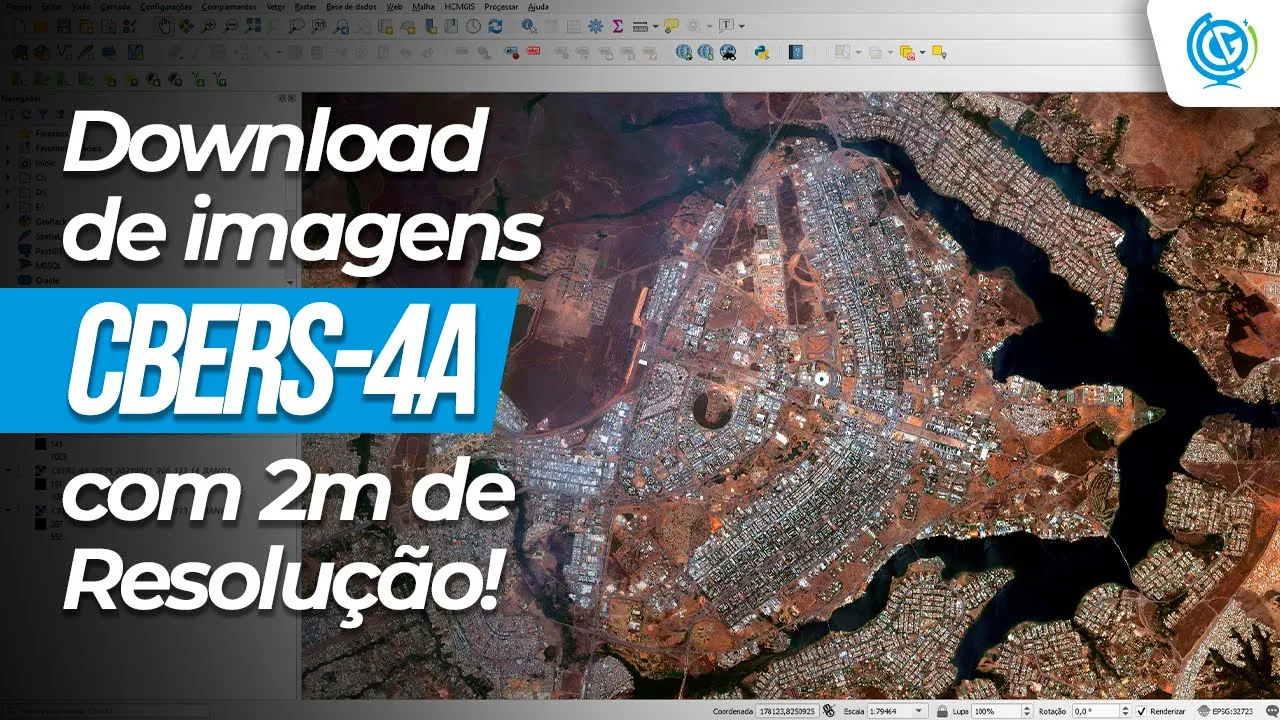Screen dimensions: 1280x720
Task: Select the Pan Map hand tool
Action: coord(164,26)
